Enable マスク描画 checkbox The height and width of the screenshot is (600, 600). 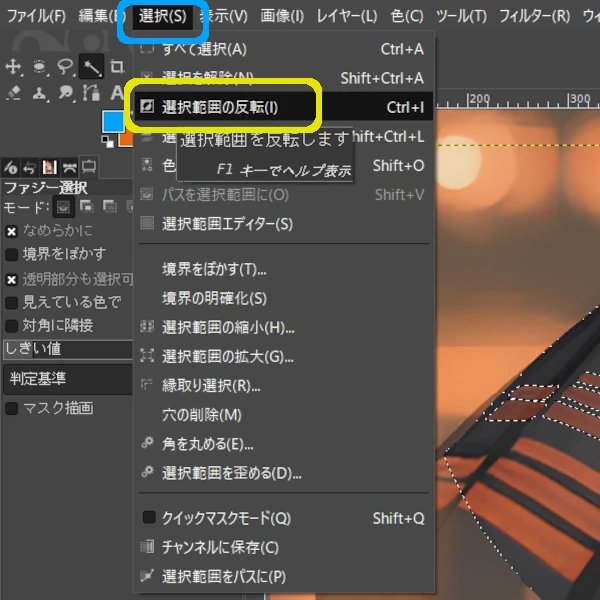tap(11, 408)
